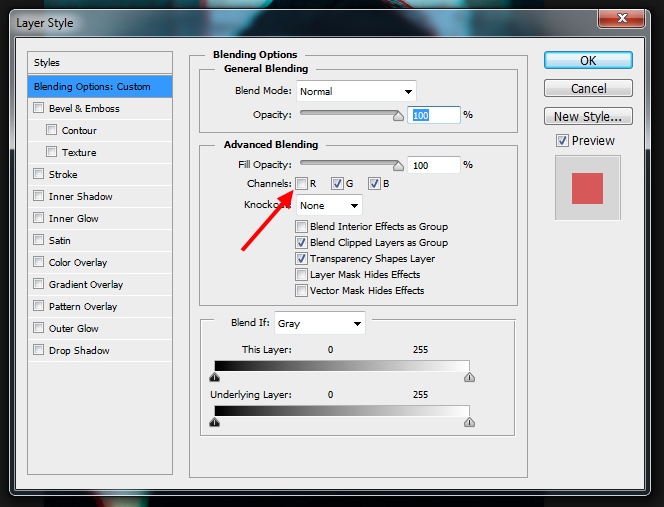Click the Opacity value input field
The width and height of the screenshot is (664, 507).
pos(433,116)
